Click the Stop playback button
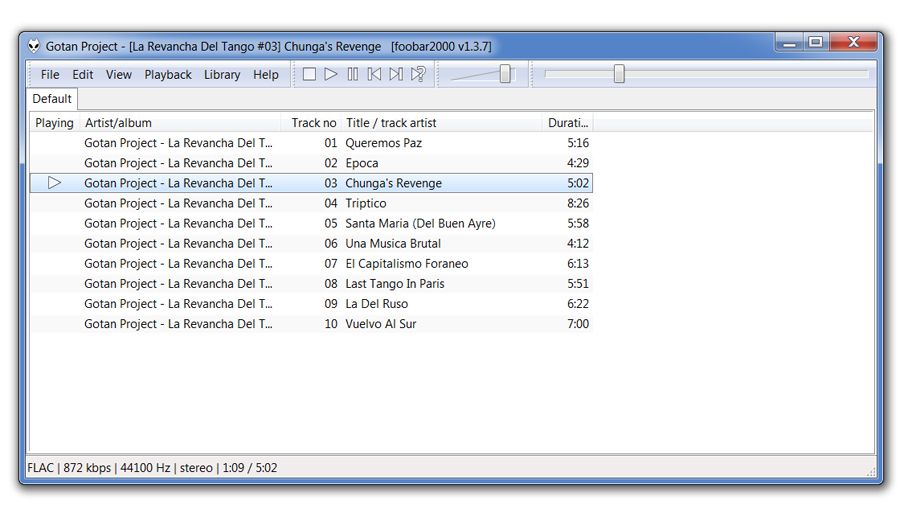The width and height of the screenshot is (900, 513). coord(309,74)
